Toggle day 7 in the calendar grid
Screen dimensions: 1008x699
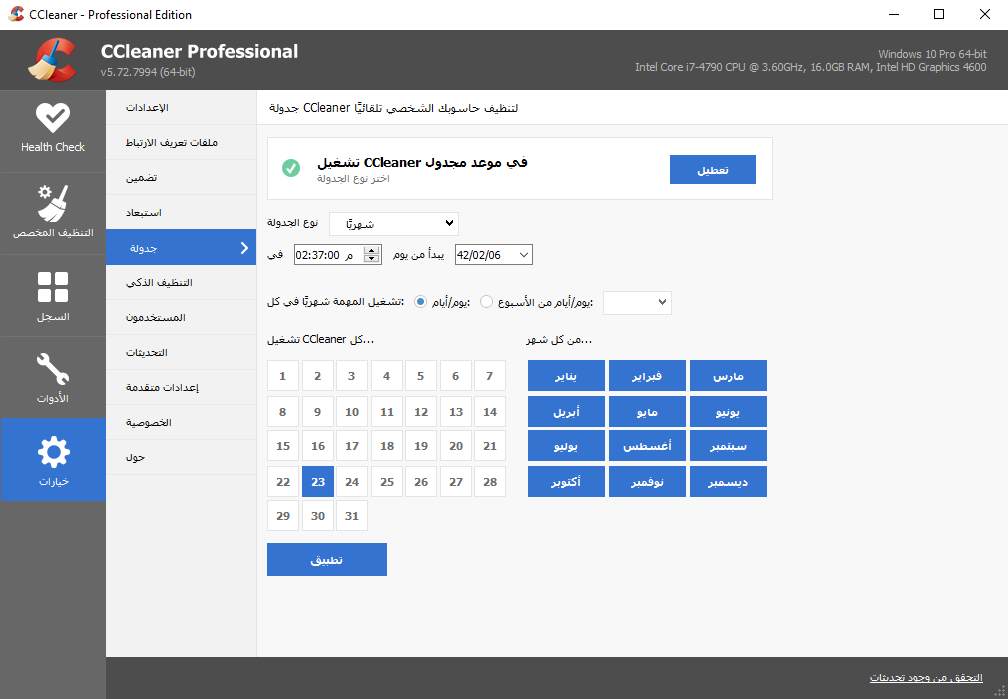490,376
